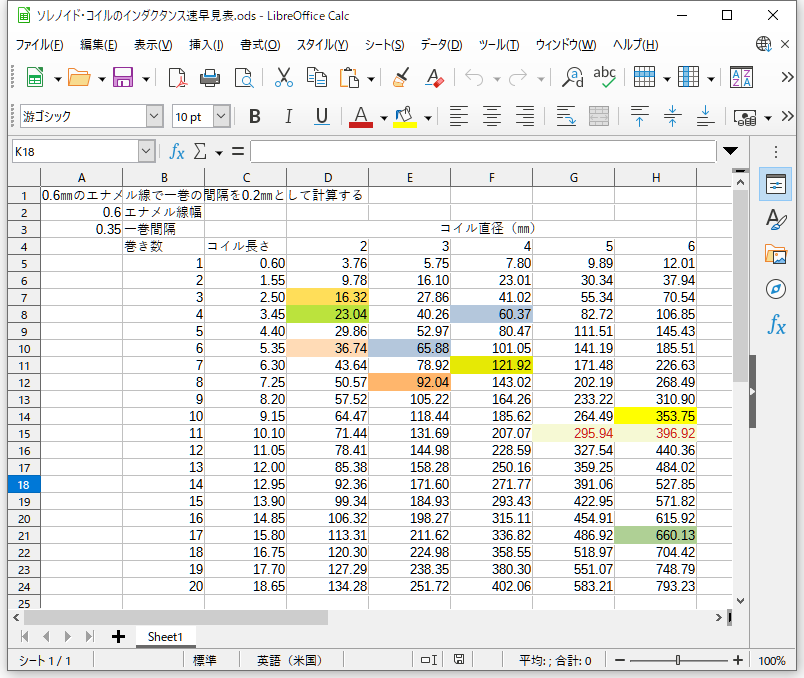Click the column D header
The height and width of the screenshot is (678, 804).
tap(327, 177)
